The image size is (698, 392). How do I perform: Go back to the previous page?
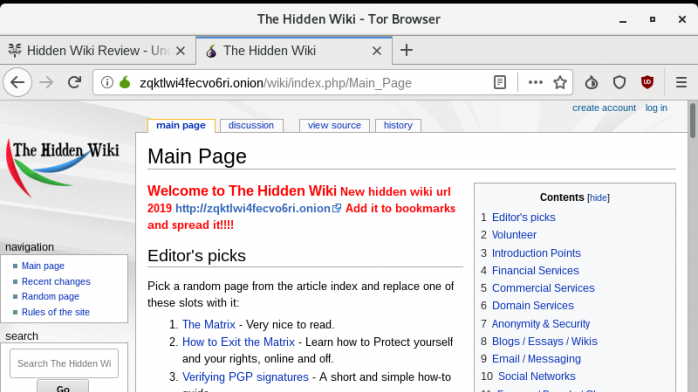pos(17,82)
